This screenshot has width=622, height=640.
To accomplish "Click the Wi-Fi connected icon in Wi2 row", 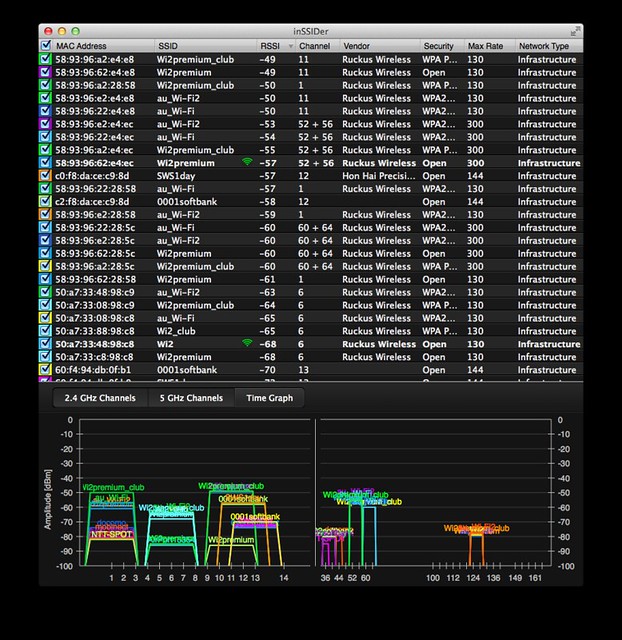I will coord(247,343).
